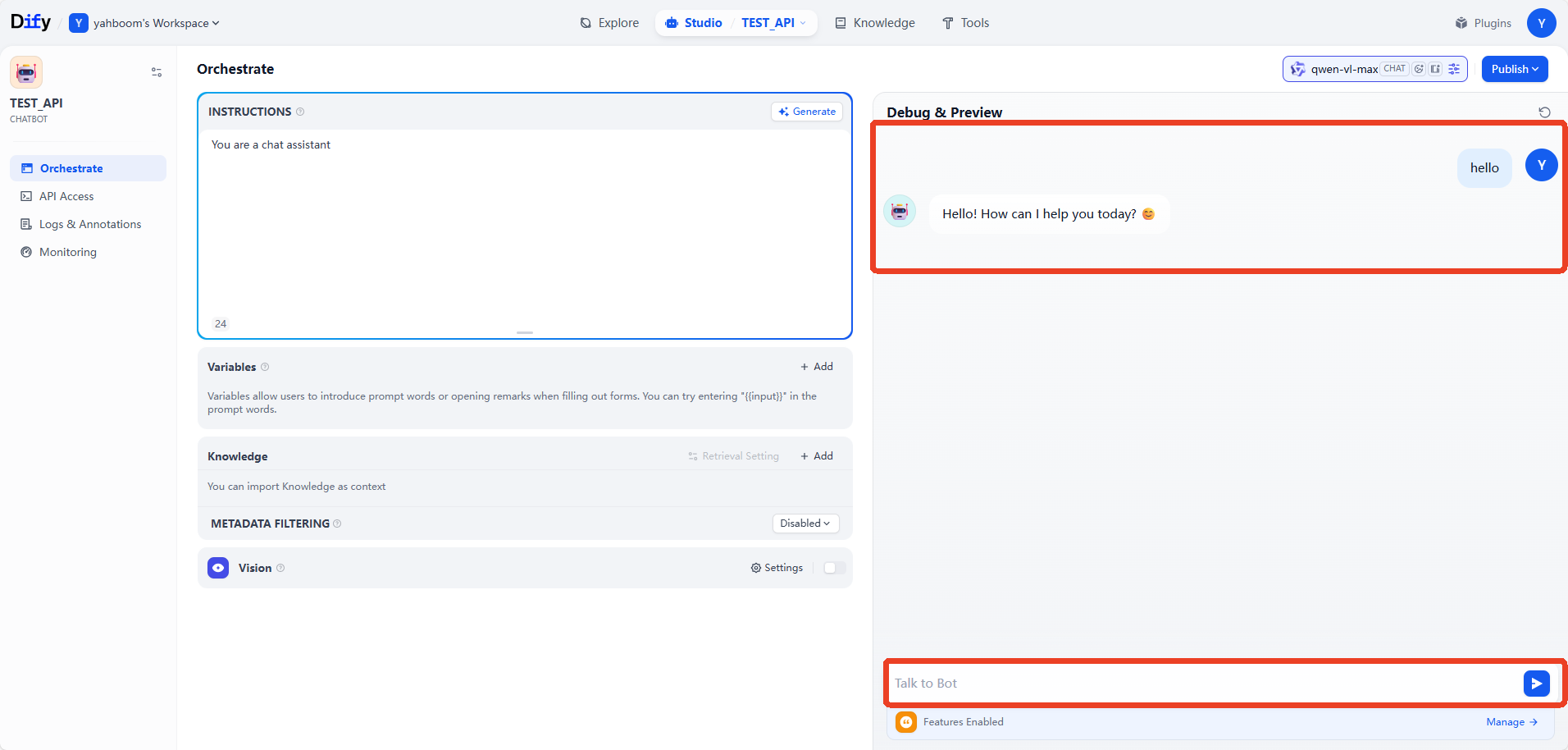
Task: Open the Knowledge tab in the header
Action: pos(875,23)
